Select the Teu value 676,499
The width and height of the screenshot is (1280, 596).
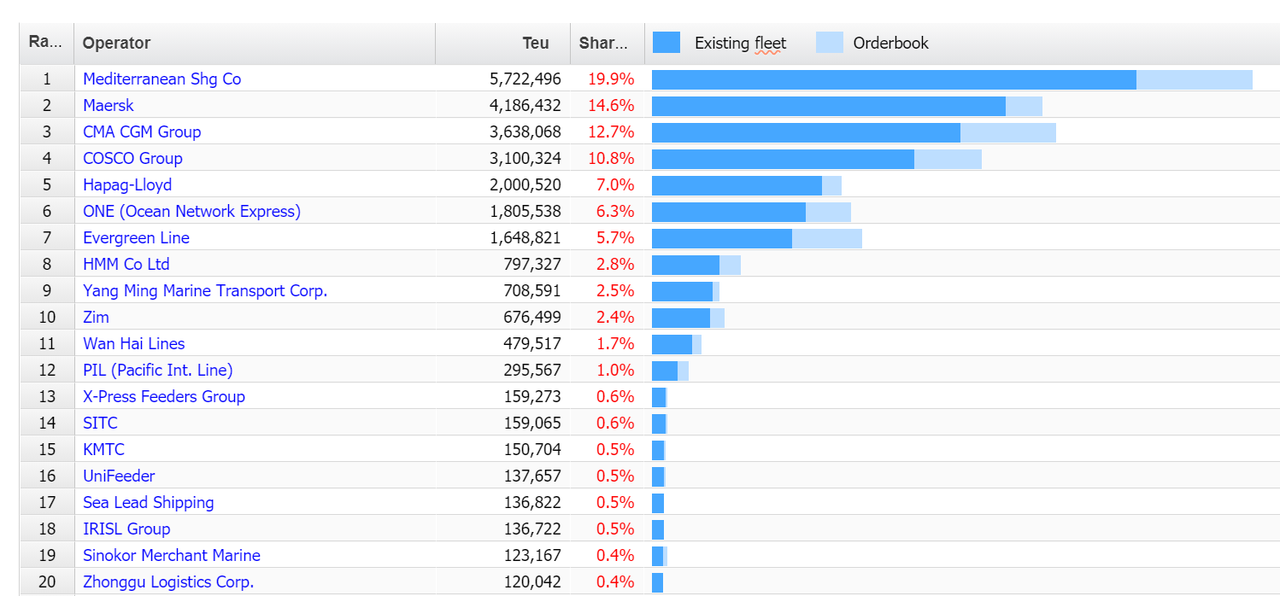532,317
